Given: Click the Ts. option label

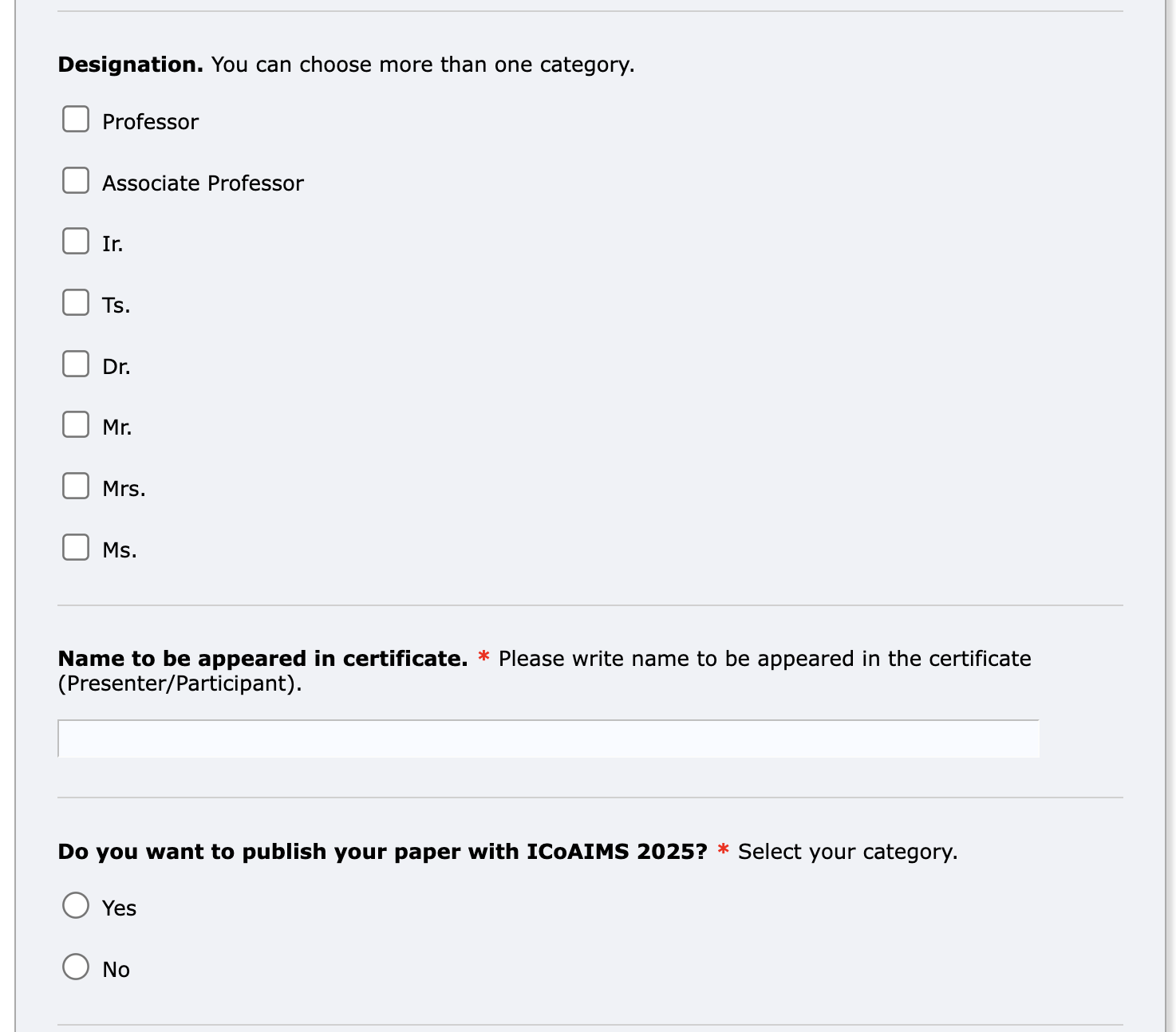Looking at the screenshot, I should 116,305.
